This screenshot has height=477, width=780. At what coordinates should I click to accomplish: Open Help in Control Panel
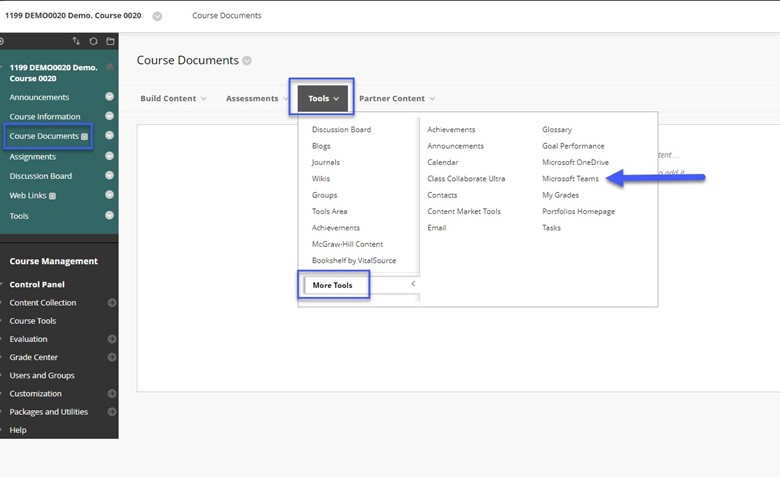(18, 430)
